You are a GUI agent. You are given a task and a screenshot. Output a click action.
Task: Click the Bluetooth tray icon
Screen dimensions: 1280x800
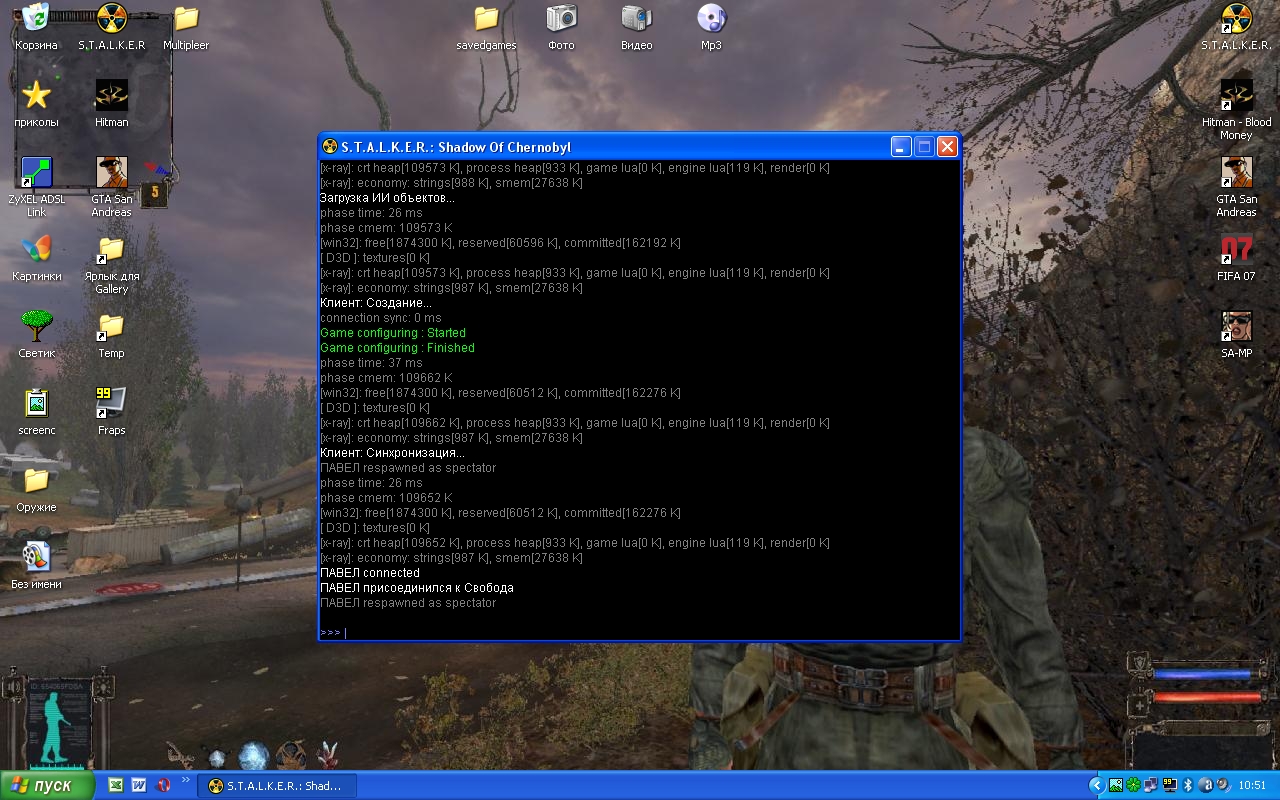(x=1188, y=785)
